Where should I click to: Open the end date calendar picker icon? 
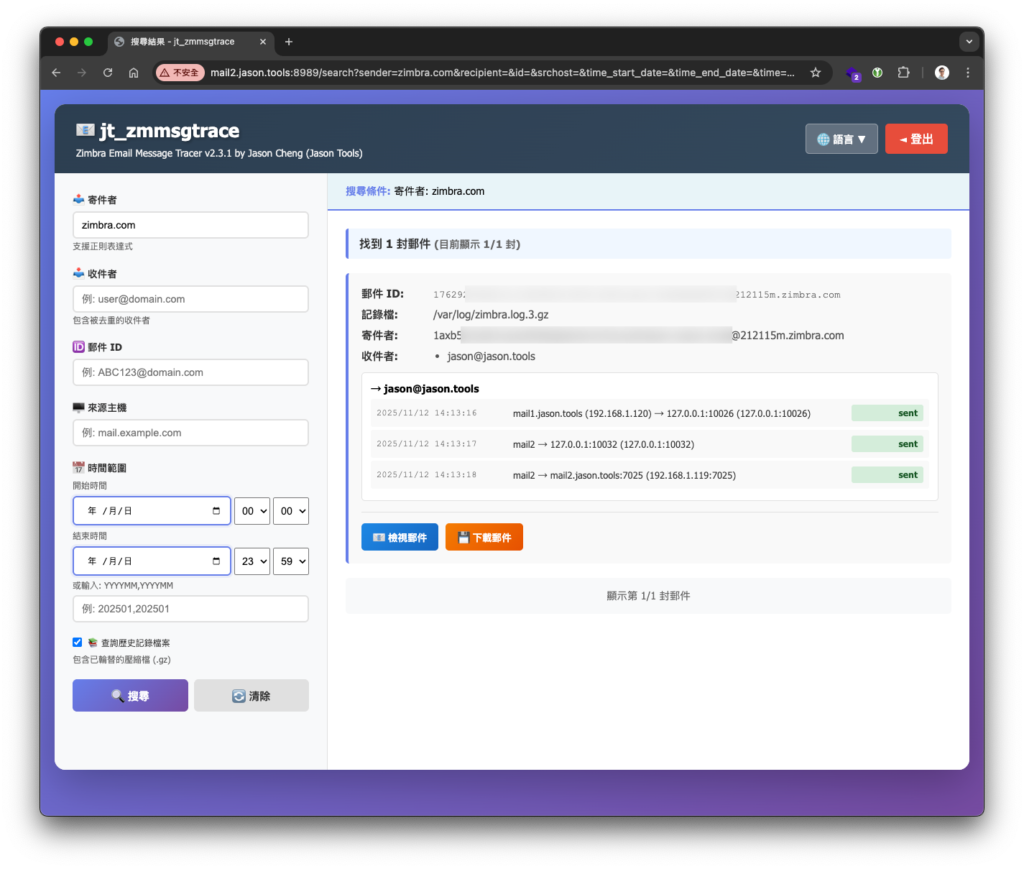(216, 561)
